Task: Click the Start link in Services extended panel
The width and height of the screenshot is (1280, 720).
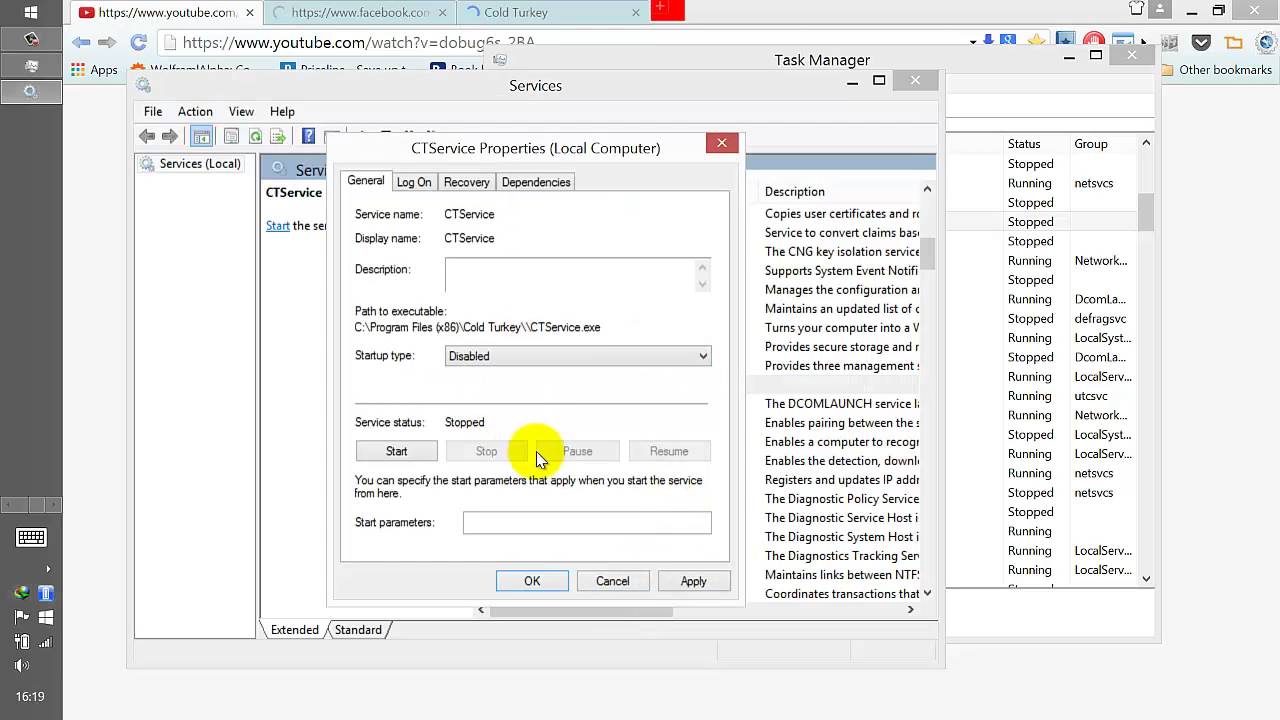Action: (278, 226)
